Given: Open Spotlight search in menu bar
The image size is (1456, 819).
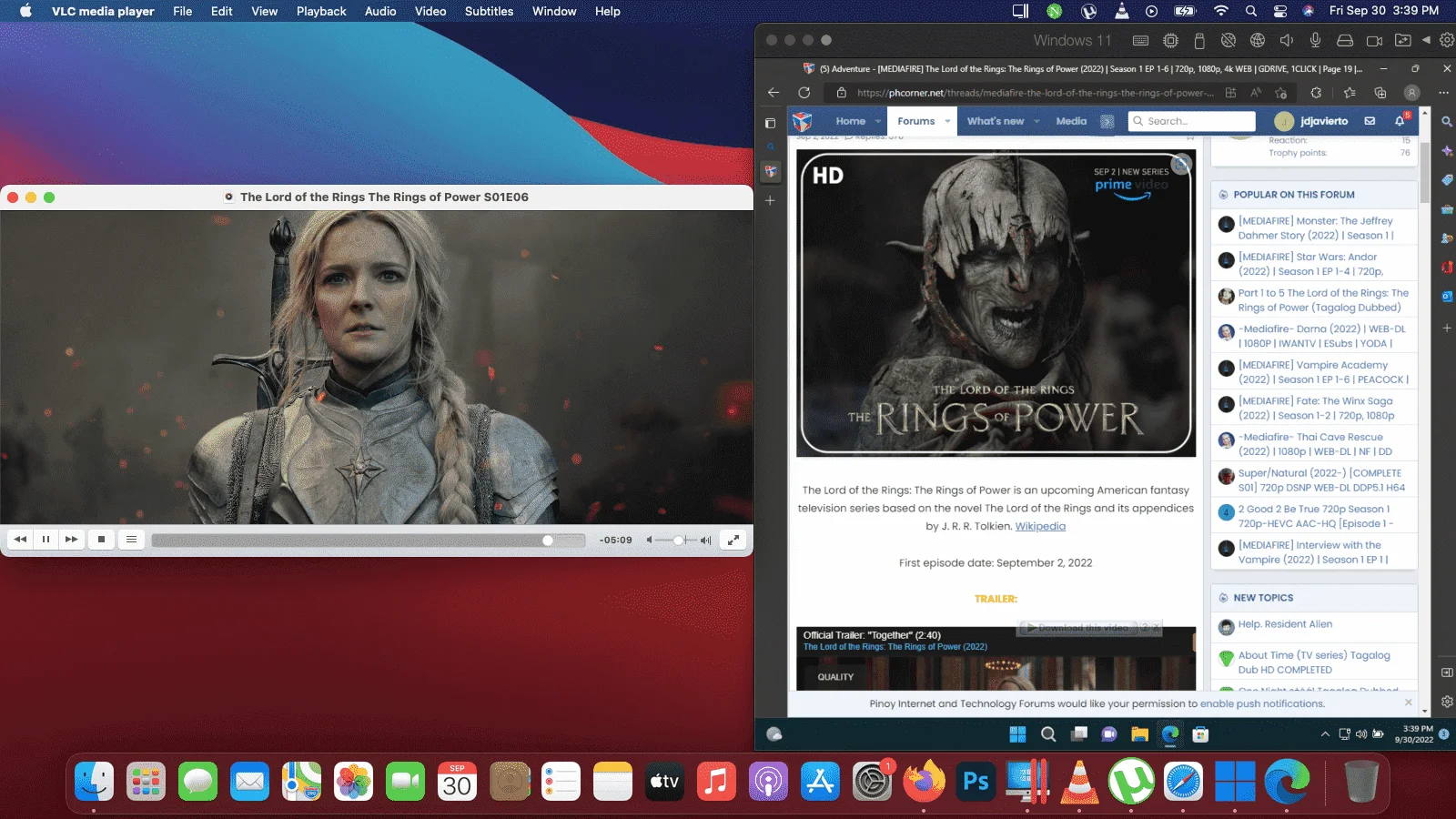Looking at the screenshot, I should click(x=1251, y=11).
